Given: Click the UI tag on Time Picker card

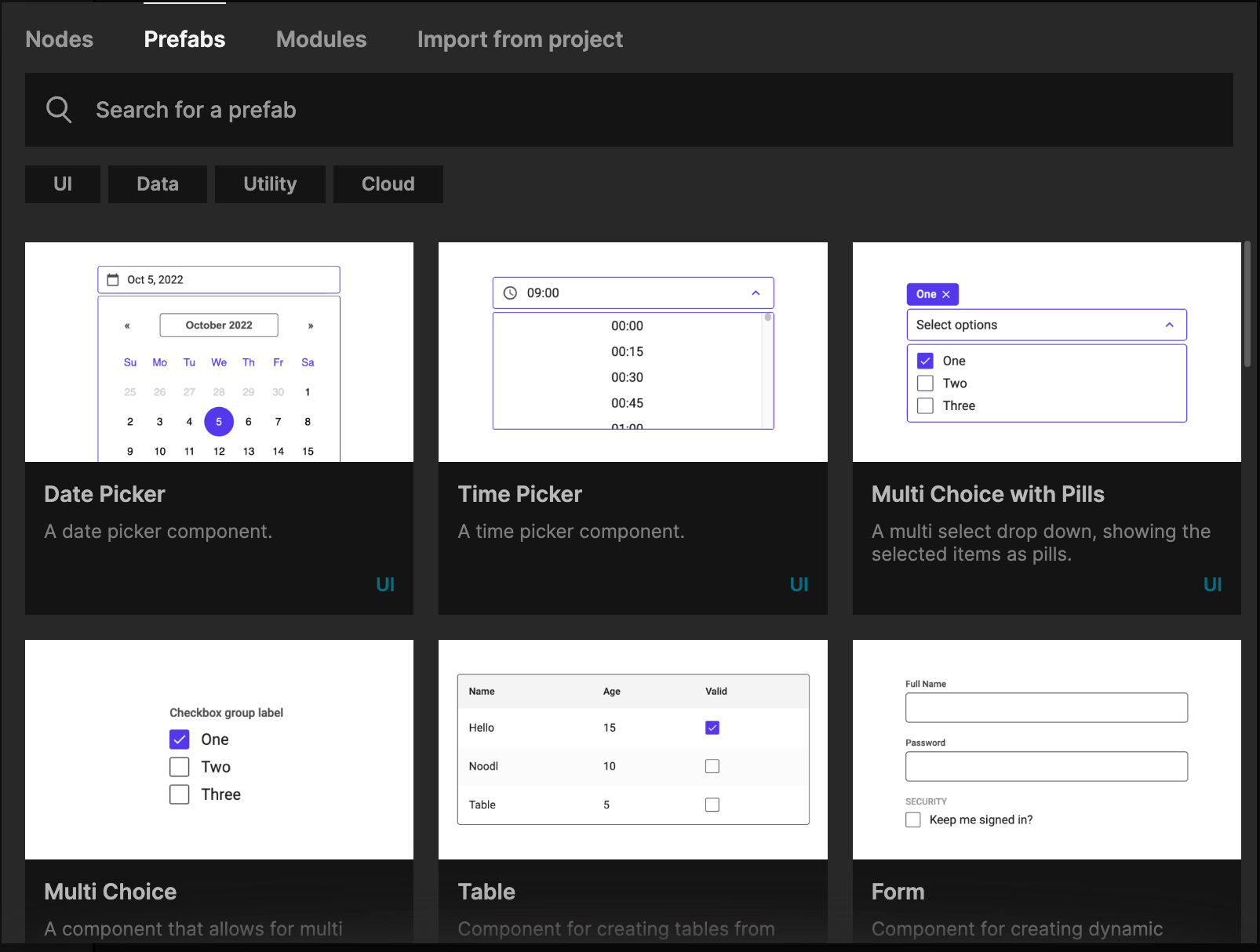Looking at the screenshot, I should (799, 584).
